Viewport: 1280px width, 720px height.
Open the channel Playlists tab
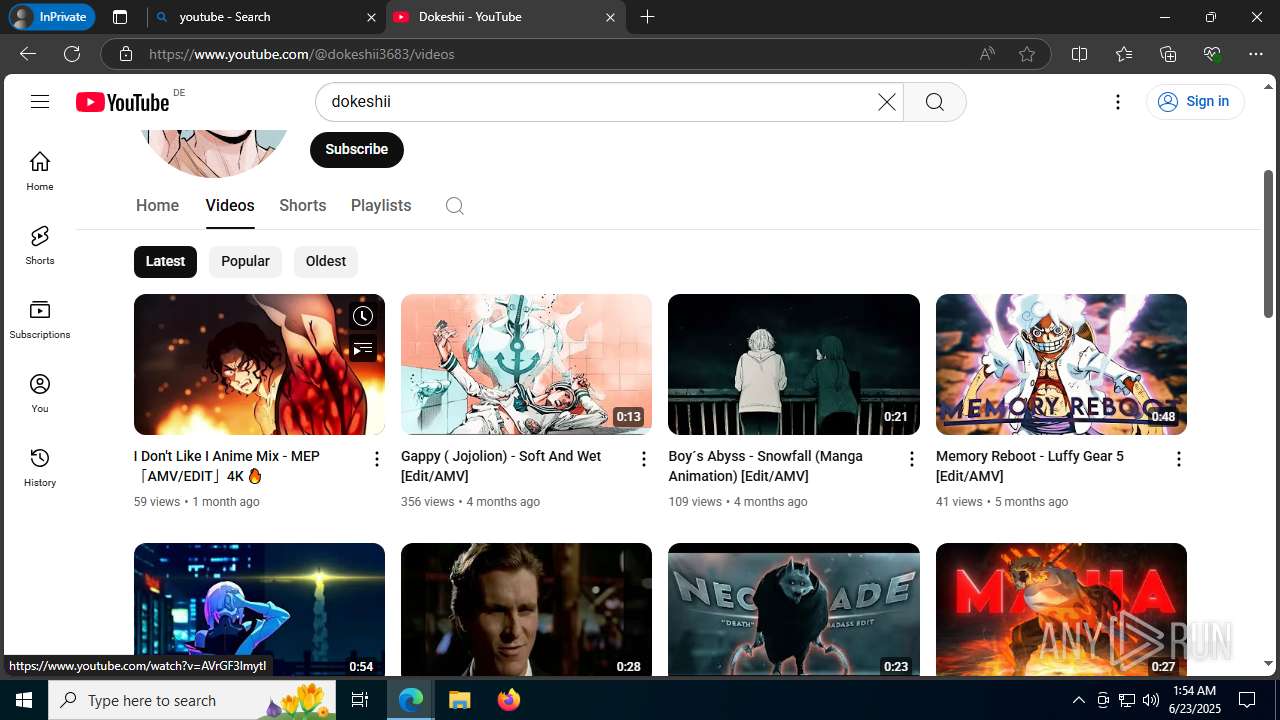(381, 205)
